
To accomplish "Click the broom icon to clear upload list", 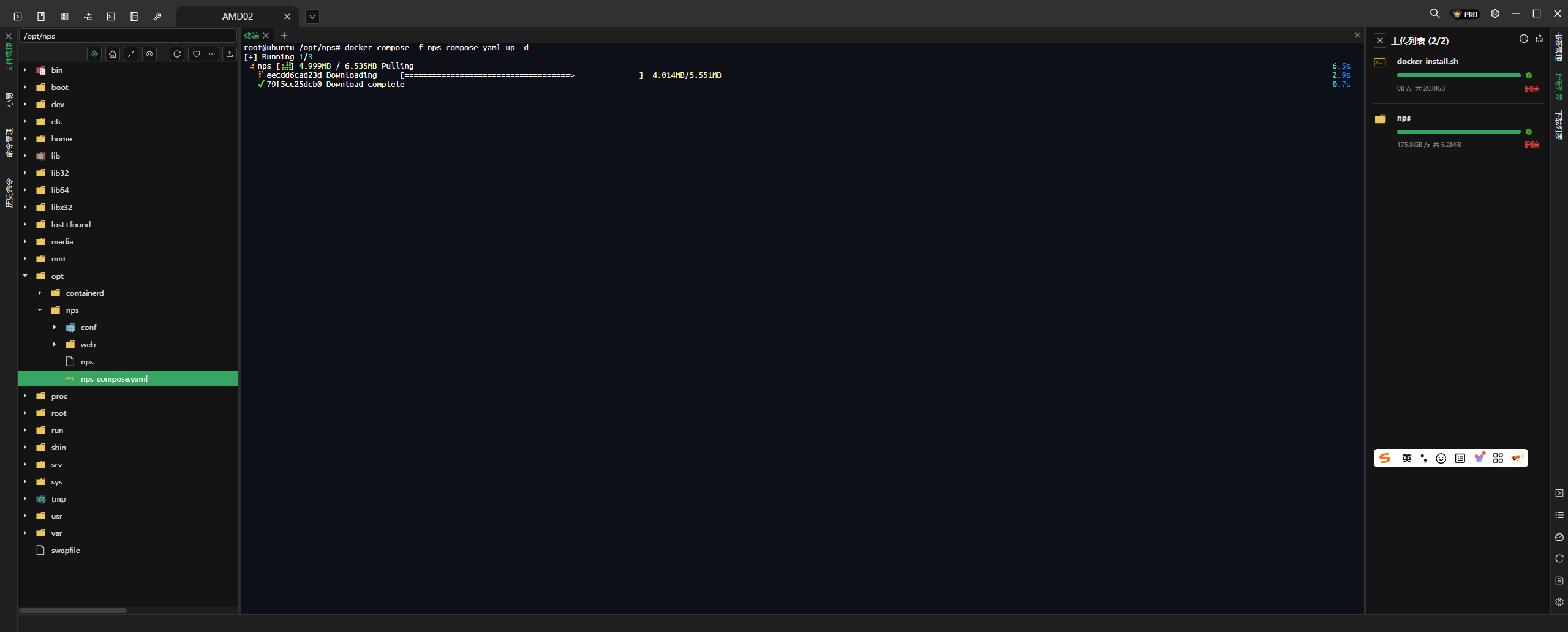I will click(1540, 39).
